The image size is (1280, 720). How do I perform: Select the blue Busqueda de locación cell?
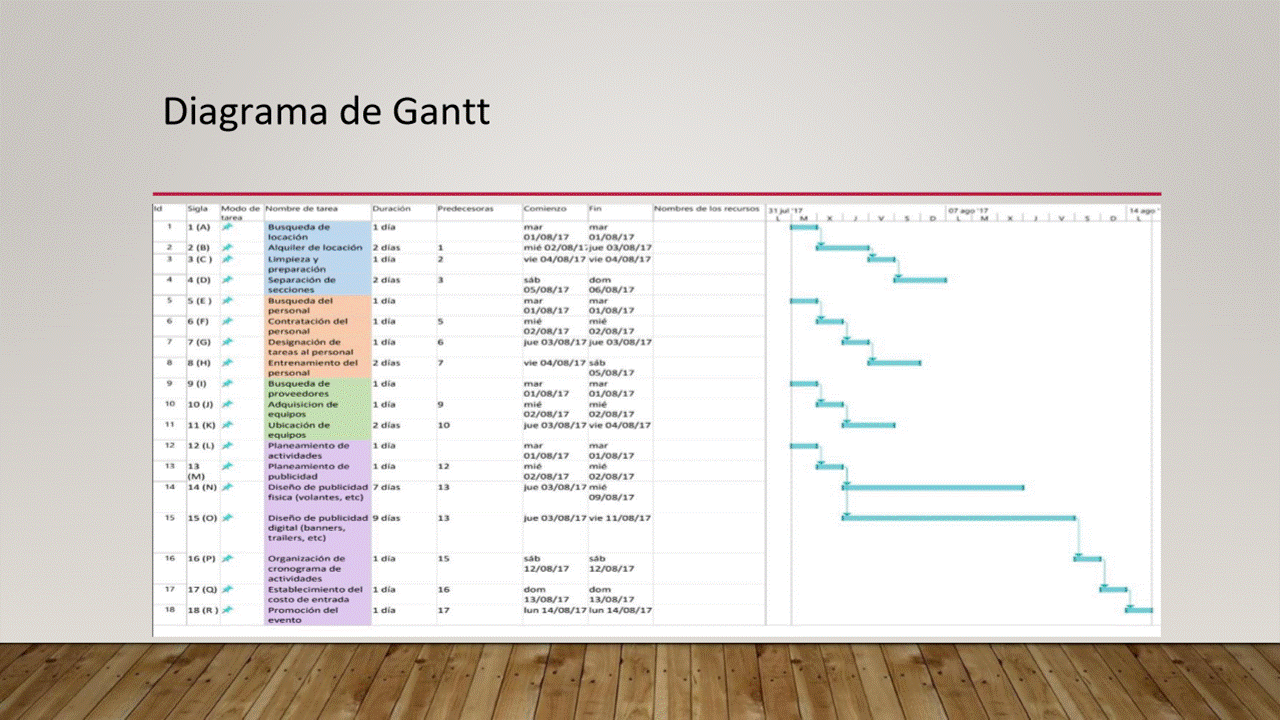click(316, 232)
